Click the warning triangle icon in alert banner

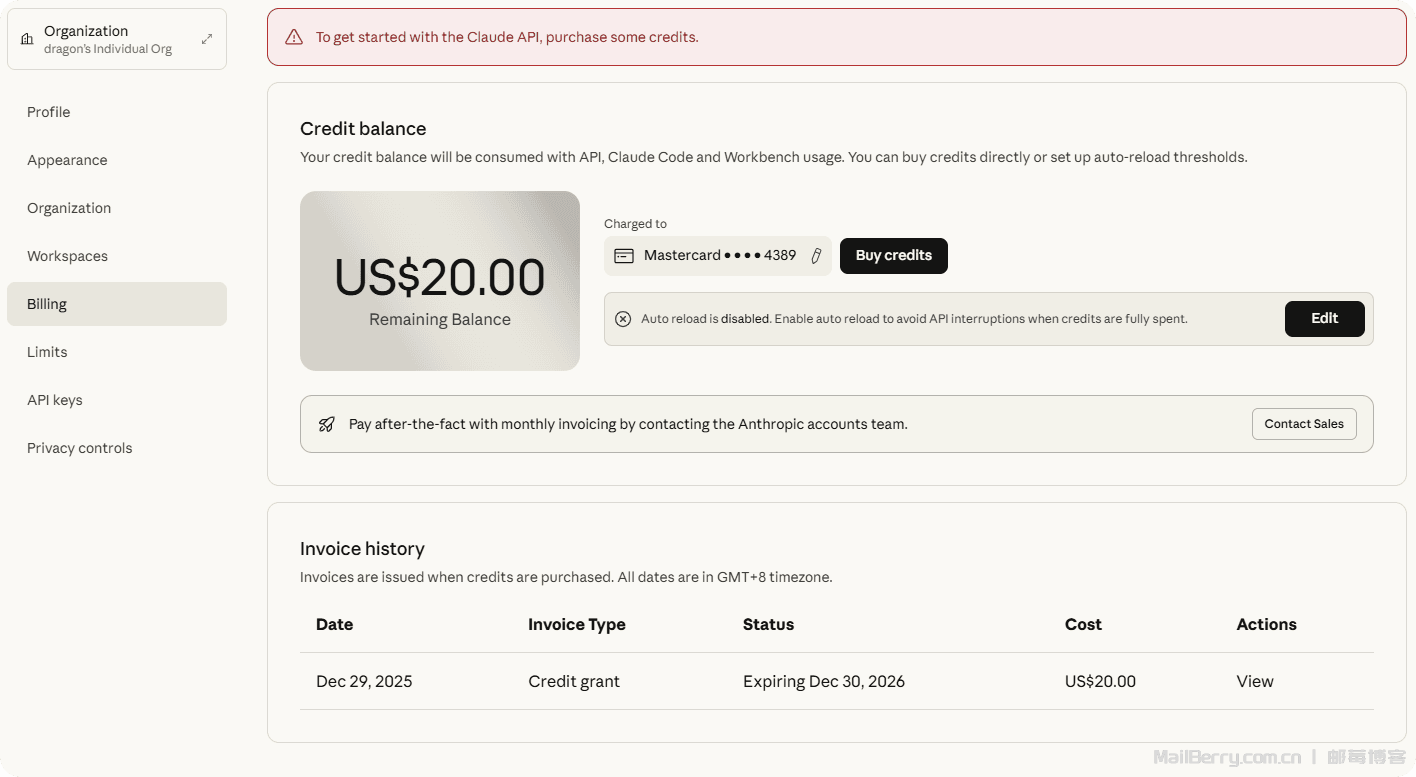294,37
